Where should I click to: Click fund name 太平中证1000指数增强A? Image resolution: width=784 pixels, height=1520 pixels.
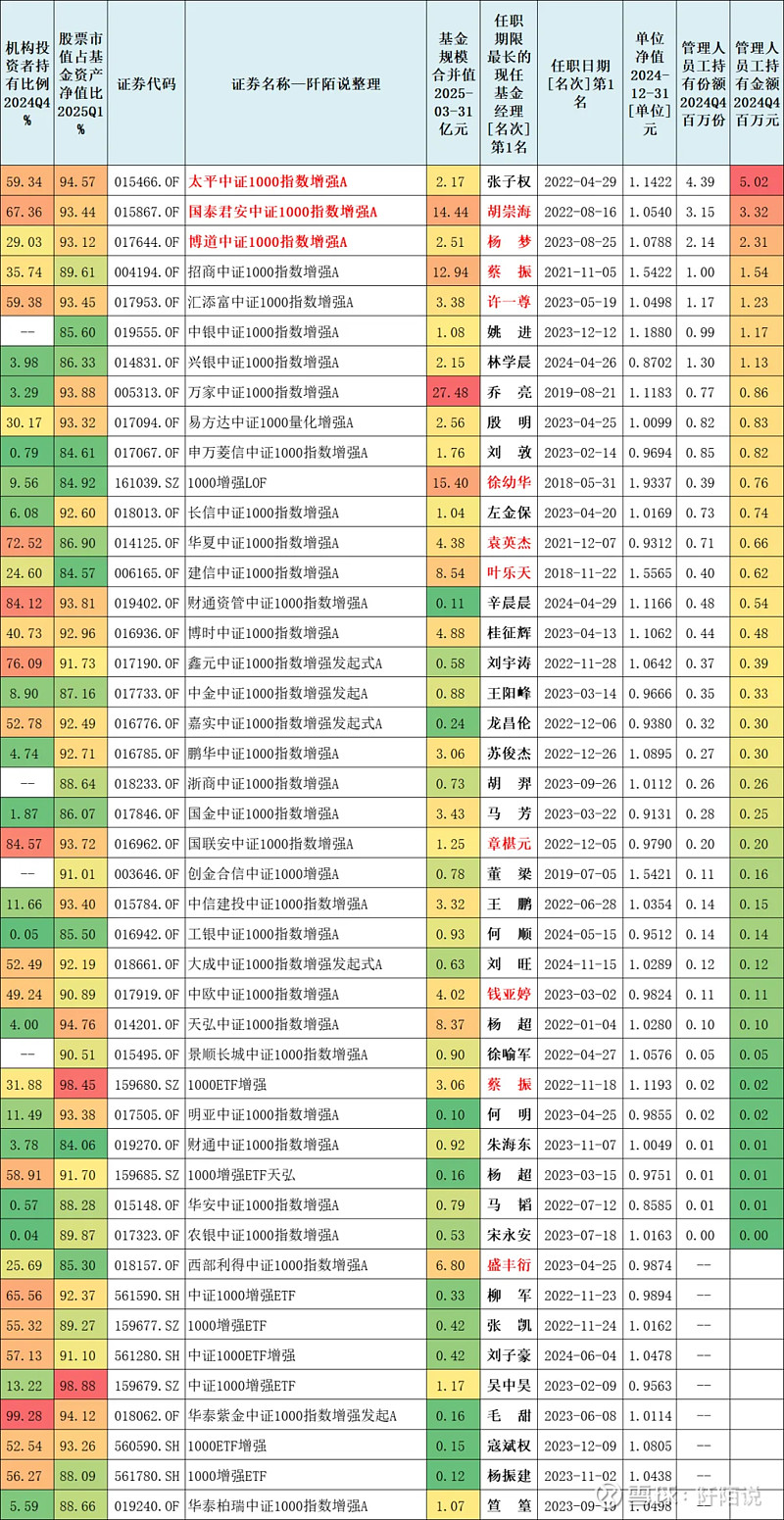point(269,181)
